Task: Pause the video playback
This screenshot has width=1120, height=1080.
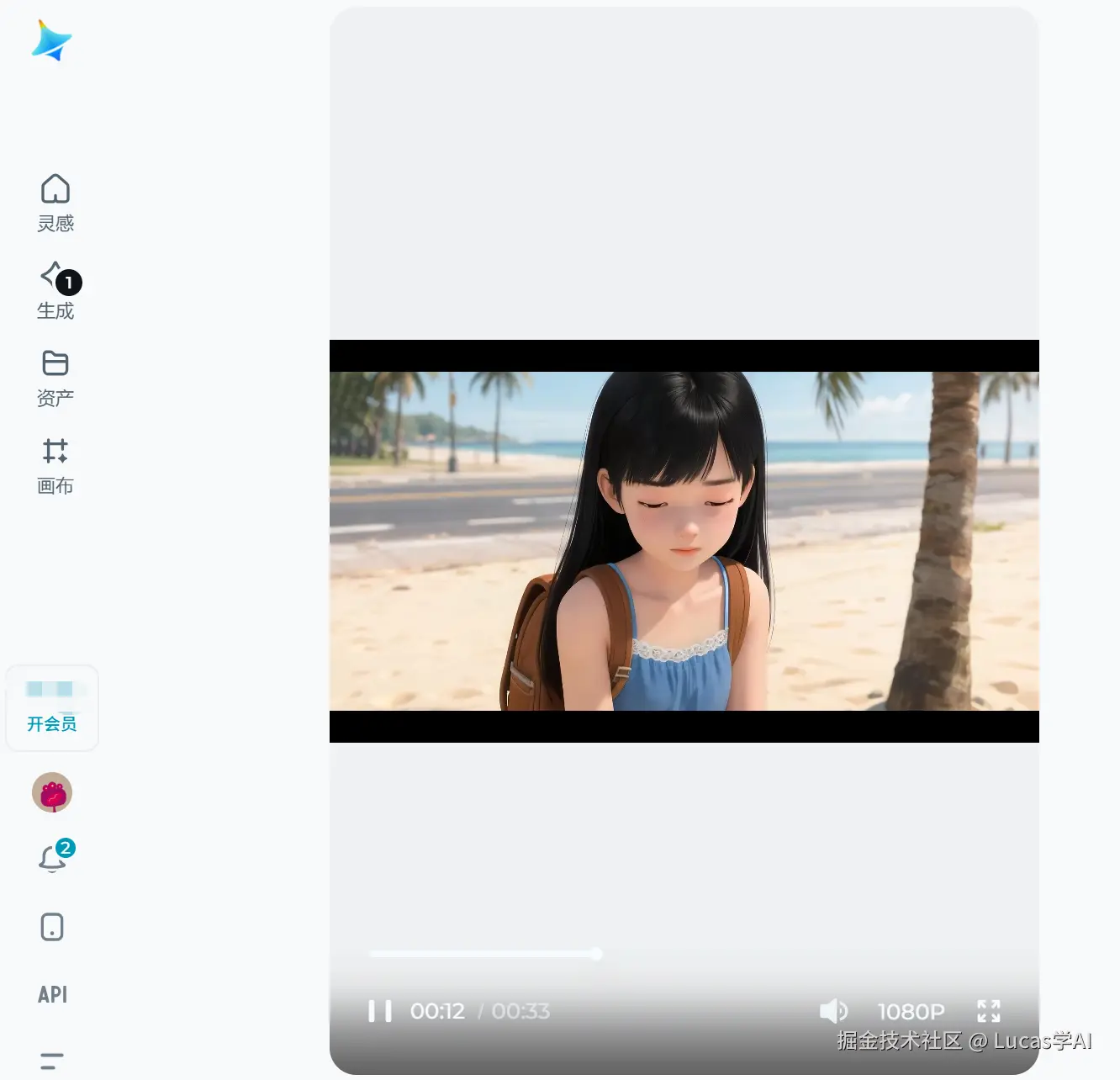Action: point(380,1011)
